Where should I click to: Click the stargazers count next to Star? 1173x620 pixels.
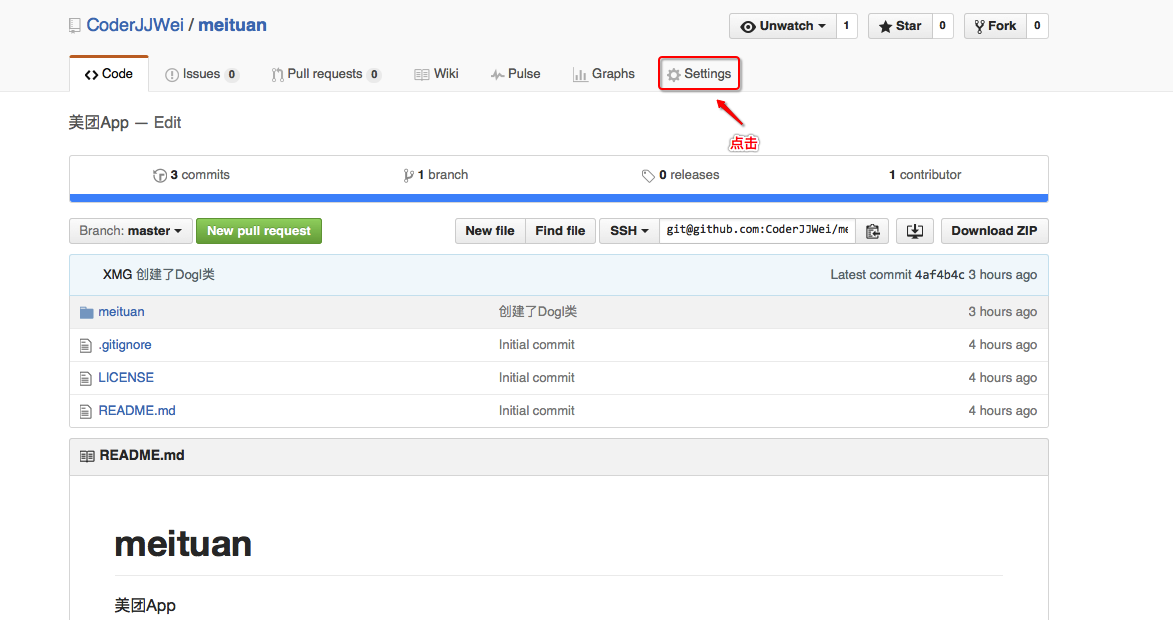click(x=943, y=26)
